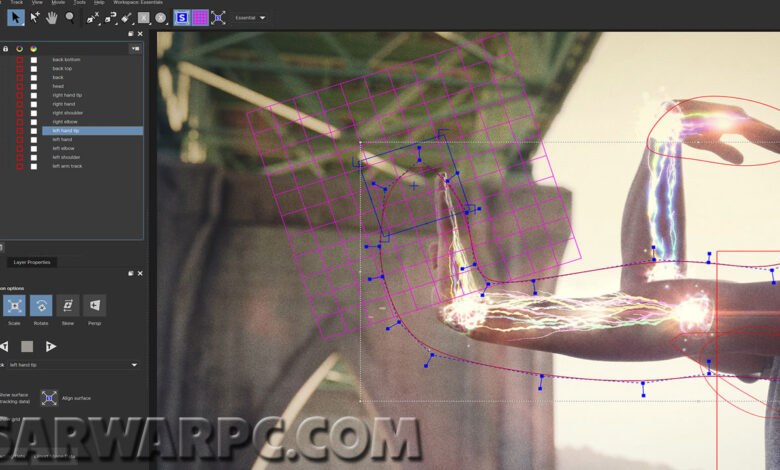780x470 pixels.
Task: Select the left hand tip layer
Action: click(93, 131)
